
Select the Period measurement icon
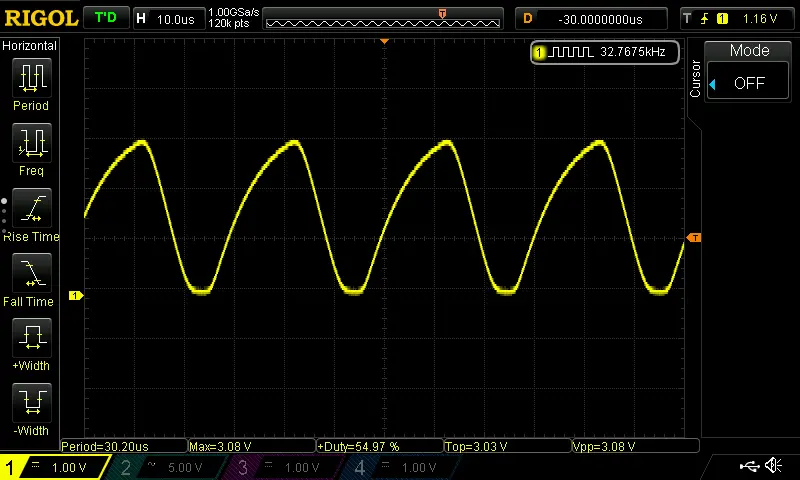pos(31,78)
